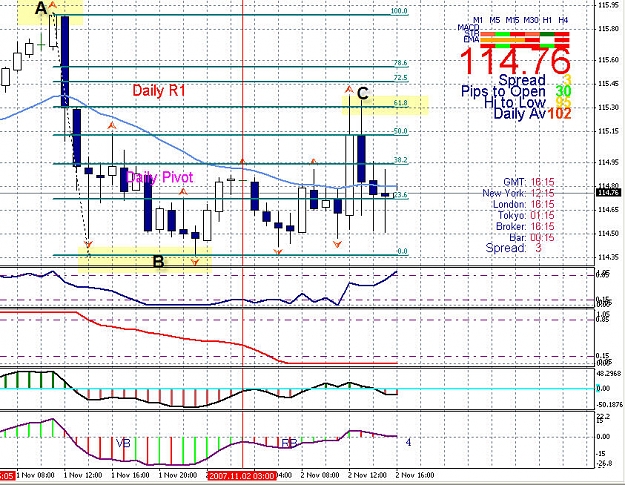
Task: Select the Bar 00:15 countdown line
Action: point(532,238)
